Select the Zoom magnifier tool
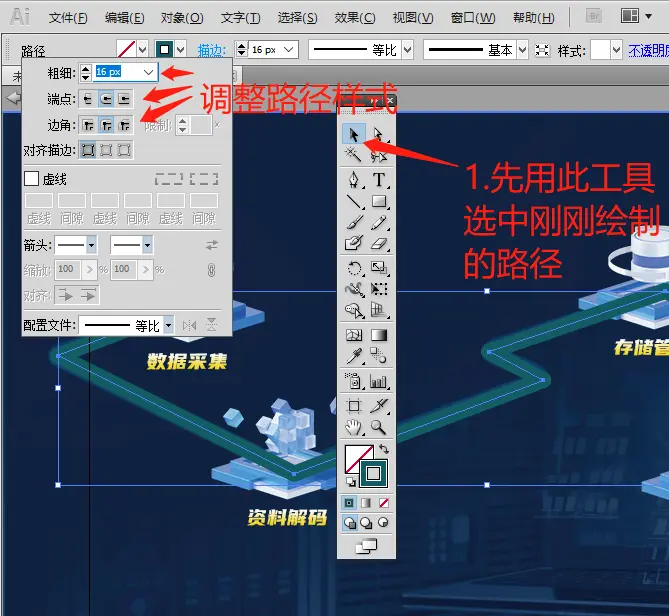669x616 pixels. click(378, 427)
